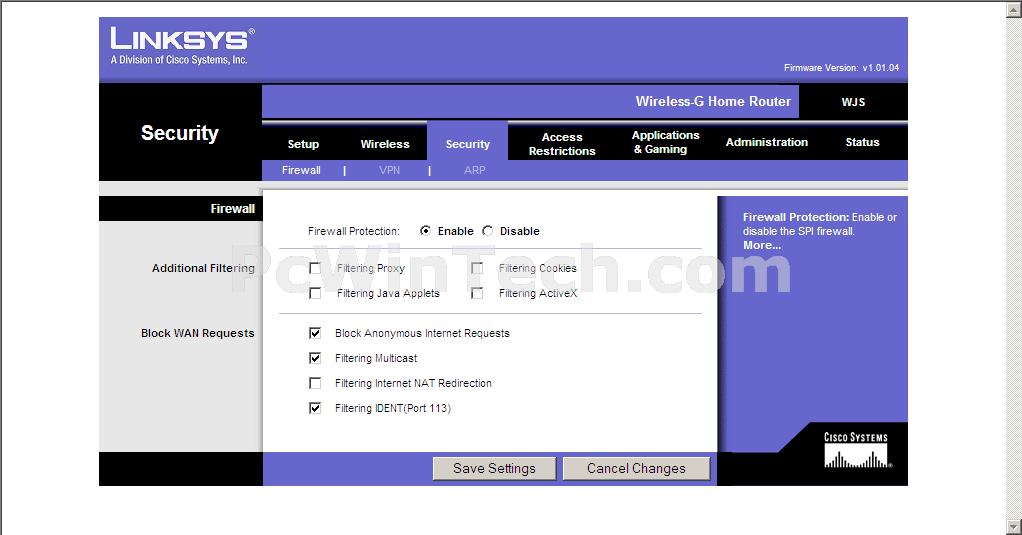Open the Administration tab
This screenshot has width=1022, height=535.
click(766, 142)
